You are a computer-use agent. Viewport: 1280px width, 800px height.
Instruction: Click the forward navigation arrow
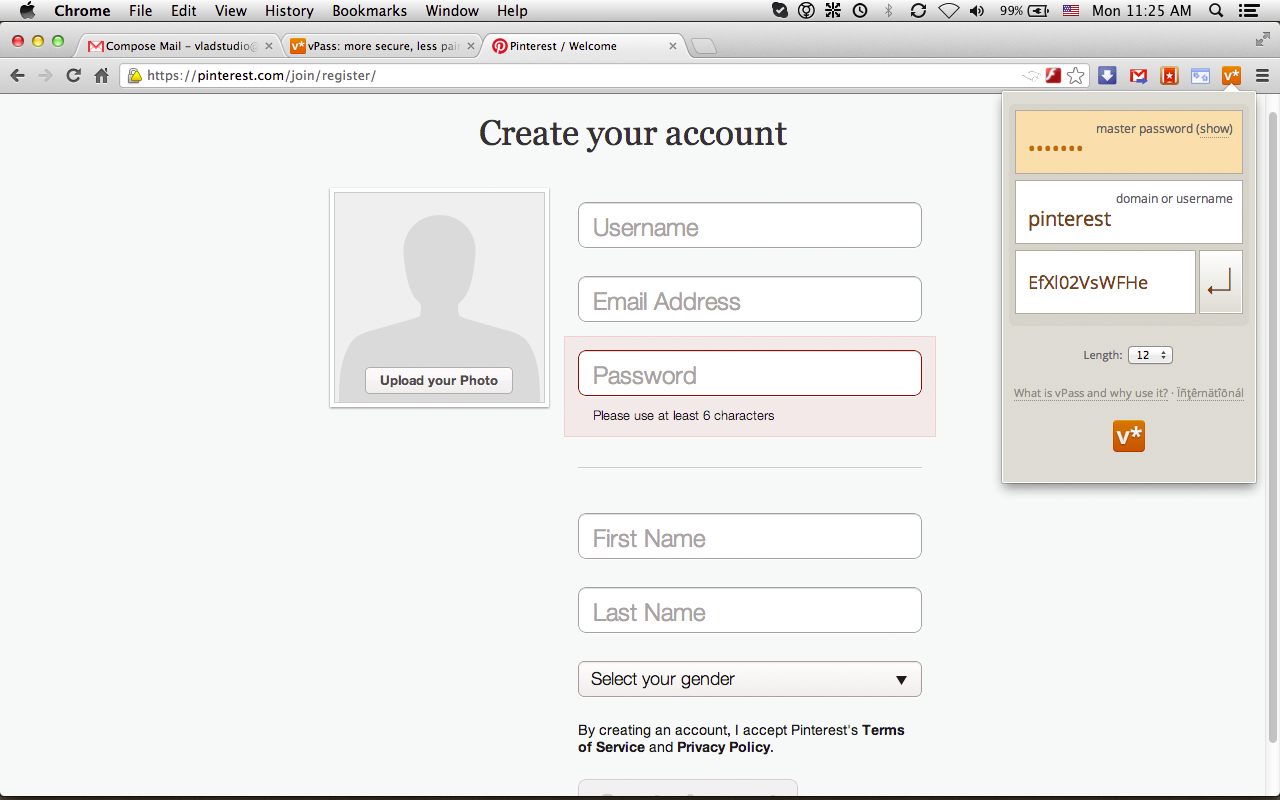45,75
